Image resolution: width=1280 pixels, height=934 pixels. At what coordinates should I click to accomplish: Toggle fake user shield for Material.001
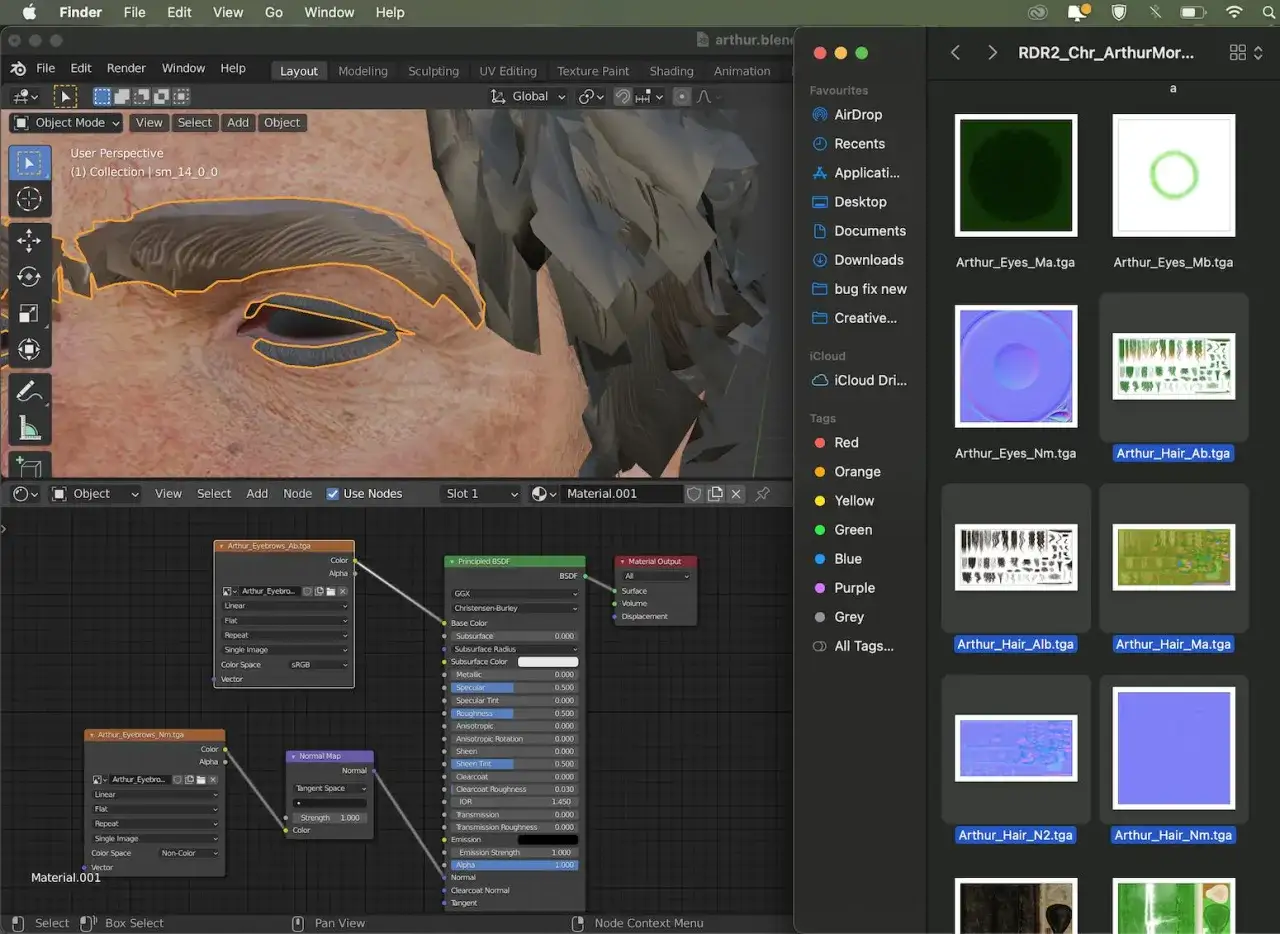[694, 494]
